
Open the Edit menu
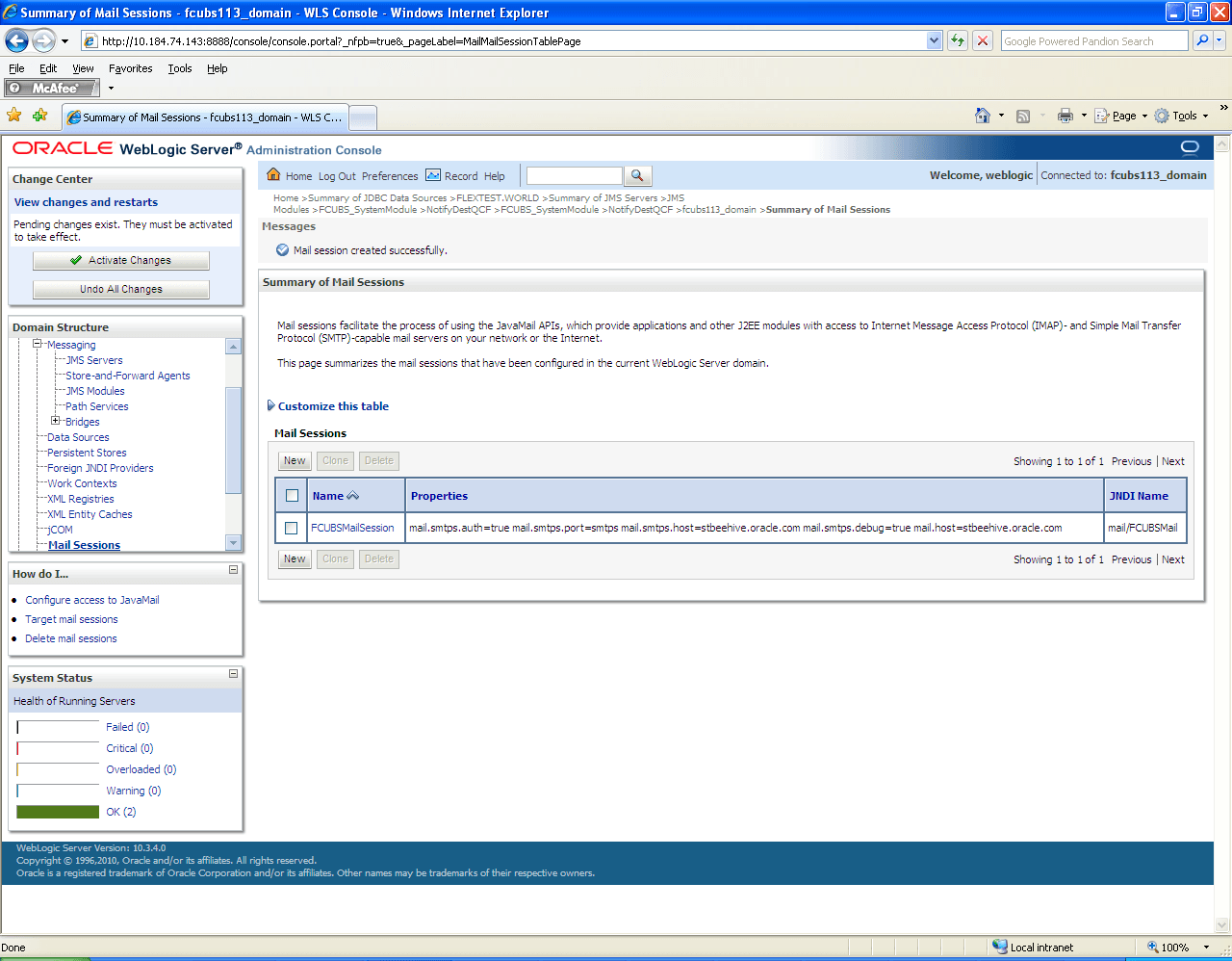click(48, 68)
